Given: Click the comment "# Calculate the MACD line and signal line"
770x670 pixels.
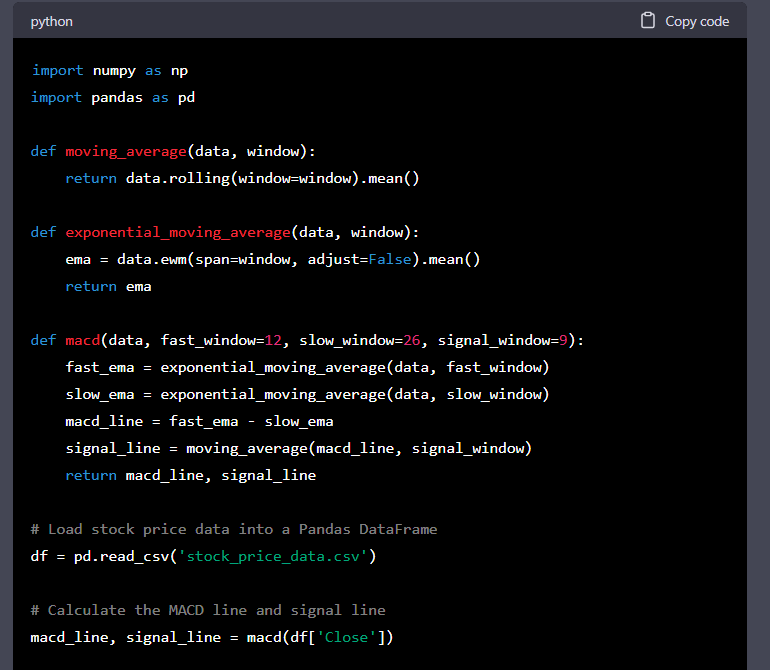Looking at the screenshot, I should tap(208, 611).
